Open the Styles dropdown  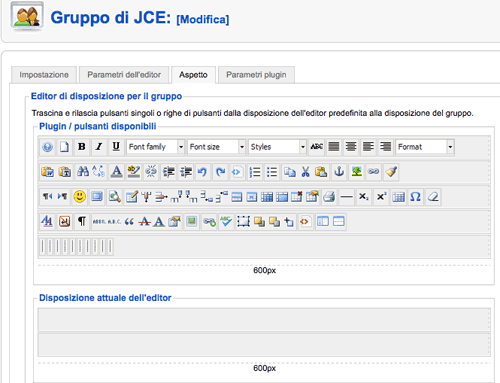pos(277,147)
